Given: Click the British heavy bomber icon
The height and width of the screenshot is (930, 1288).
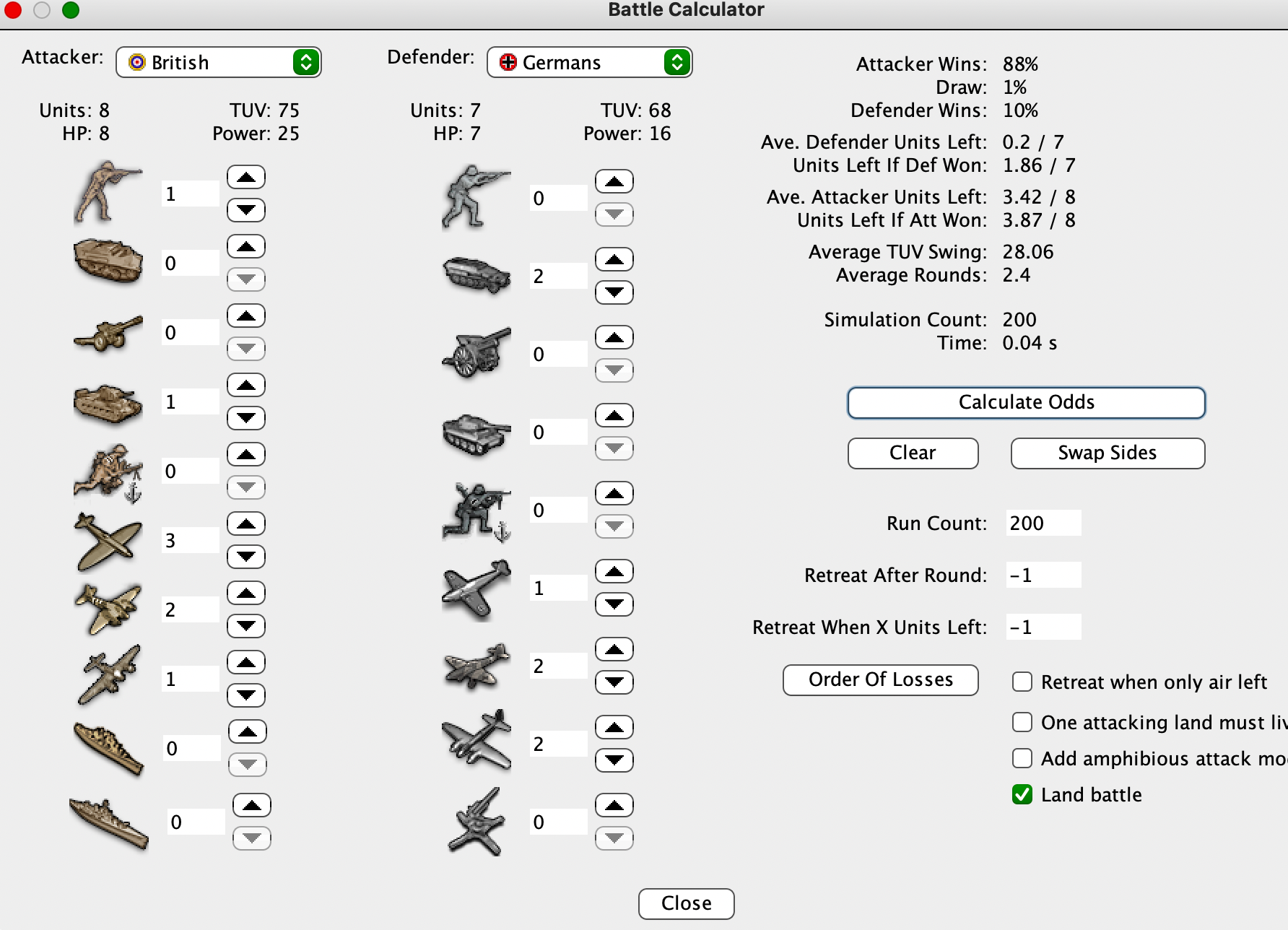Looking at the screenshot, I should (108, 675).
